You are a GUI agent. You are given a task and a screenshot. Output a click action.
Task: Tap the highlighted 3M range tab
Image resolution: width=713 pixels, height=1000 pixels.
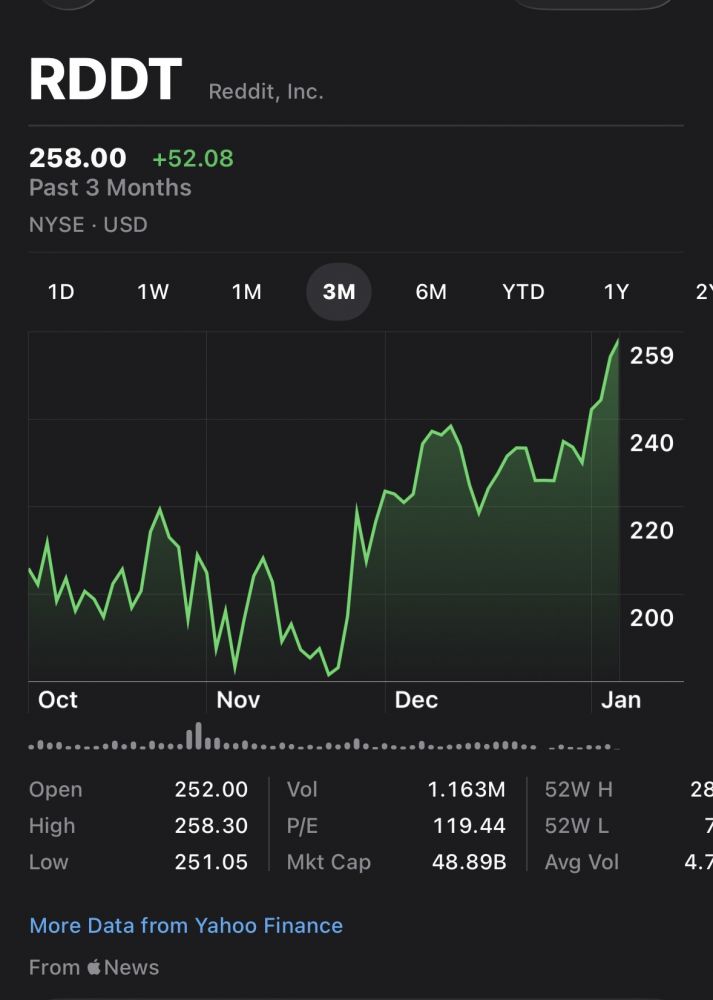click(338, 292)
